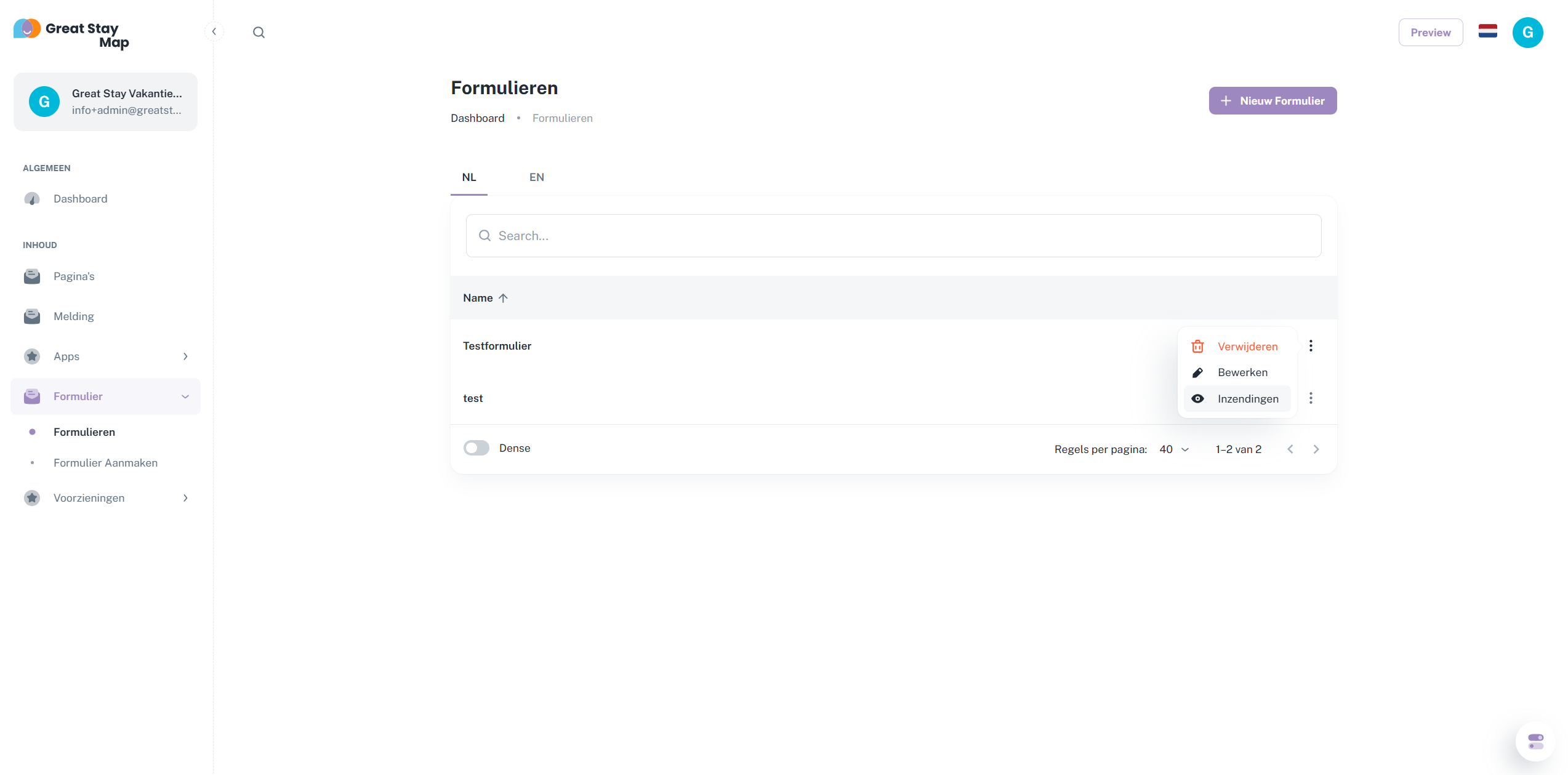This screenshot has width=1568, height=775.
Task: Click the top bar search icon
Action: pyautogui.click(x=259, y=33)
